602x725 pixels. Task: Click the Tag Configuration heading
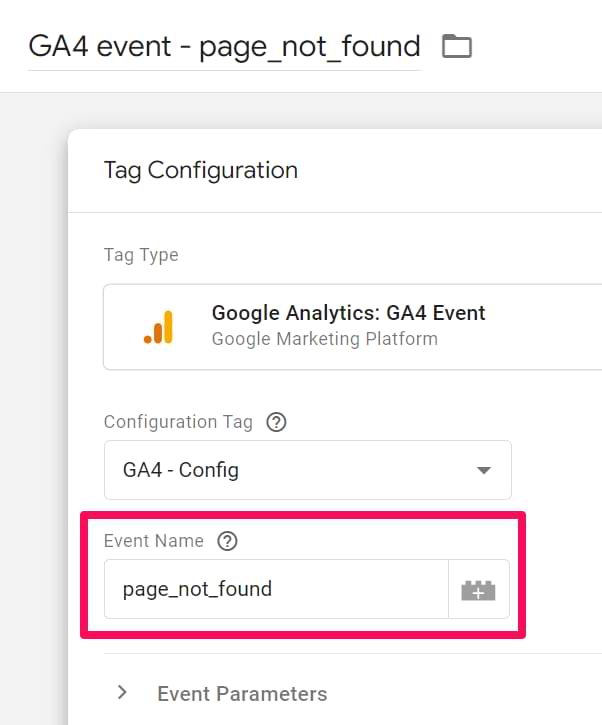point(201,170)
